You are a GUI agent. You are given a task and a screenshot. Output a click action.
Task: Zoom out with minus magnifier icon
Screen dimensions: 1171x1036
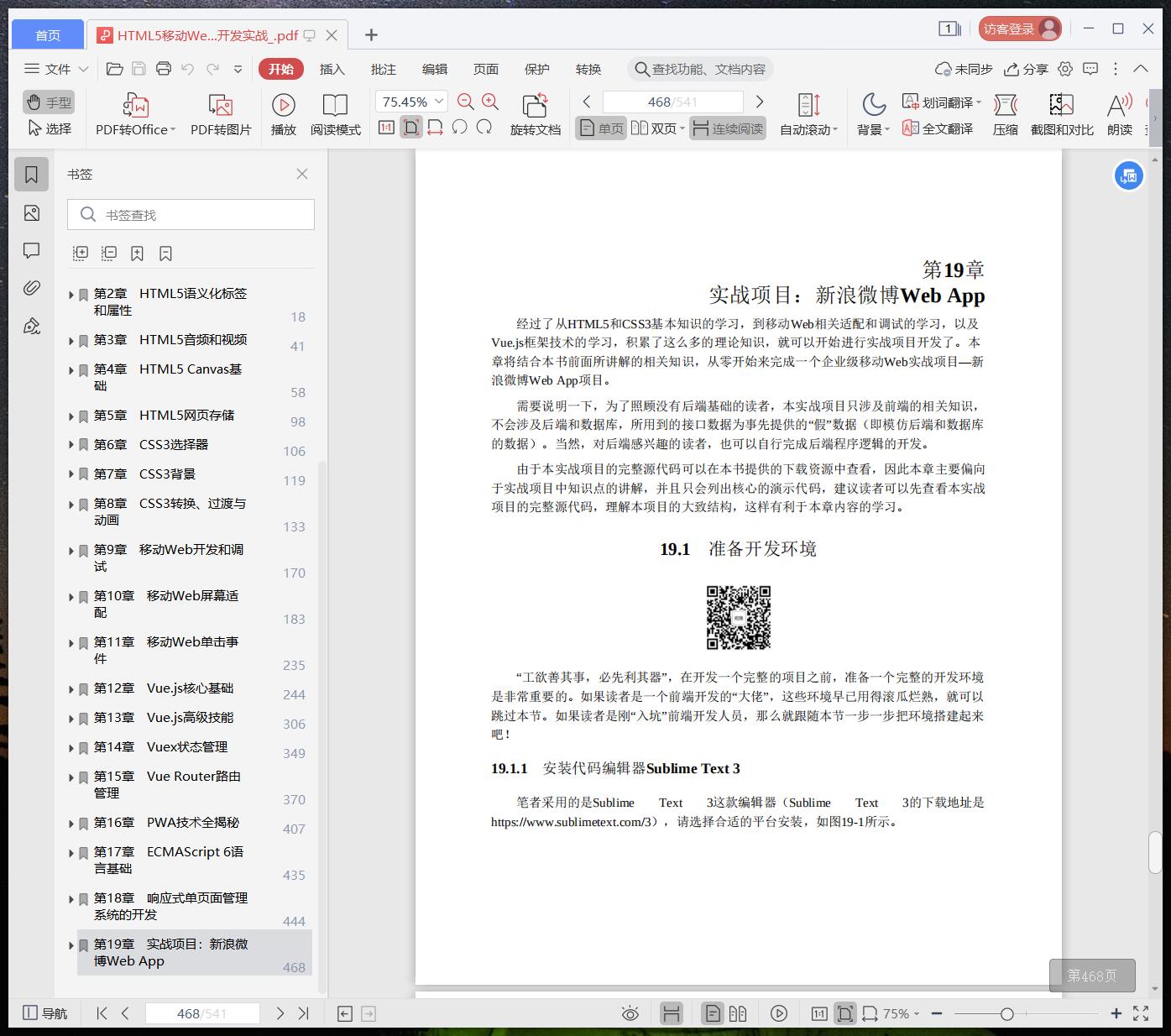tap(466, 102)
